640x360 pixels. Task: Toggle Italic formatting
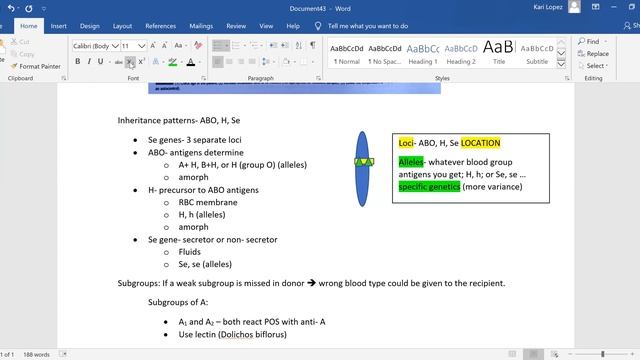(89, 62)
